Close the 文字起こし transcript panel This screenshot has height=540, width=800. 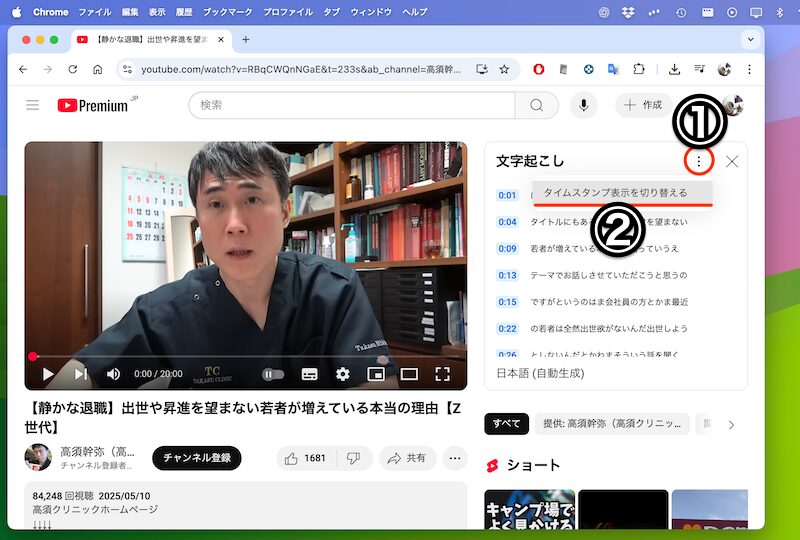coord(732,161)
